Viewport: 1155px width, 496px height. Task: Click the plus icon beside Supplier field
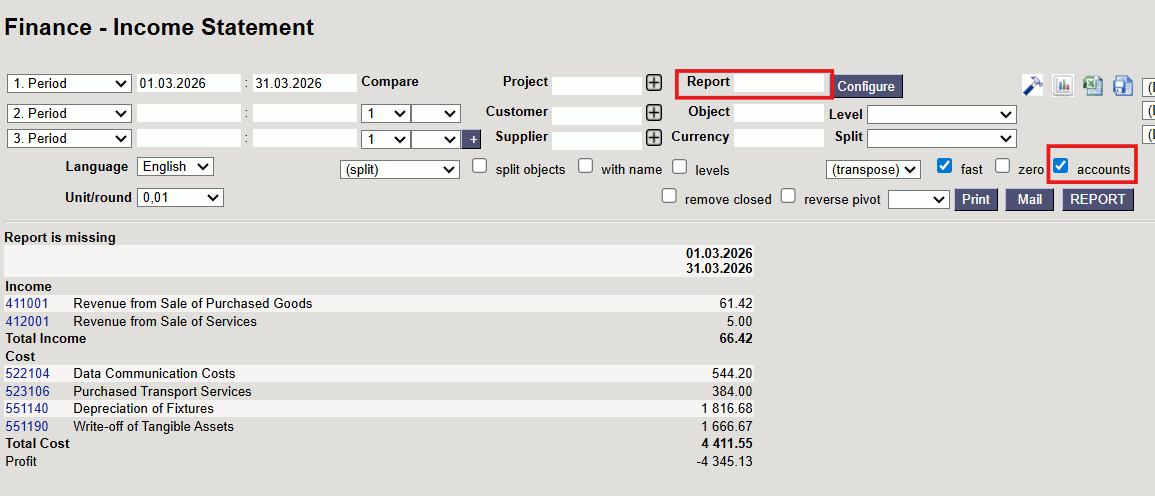pos(654,138)
